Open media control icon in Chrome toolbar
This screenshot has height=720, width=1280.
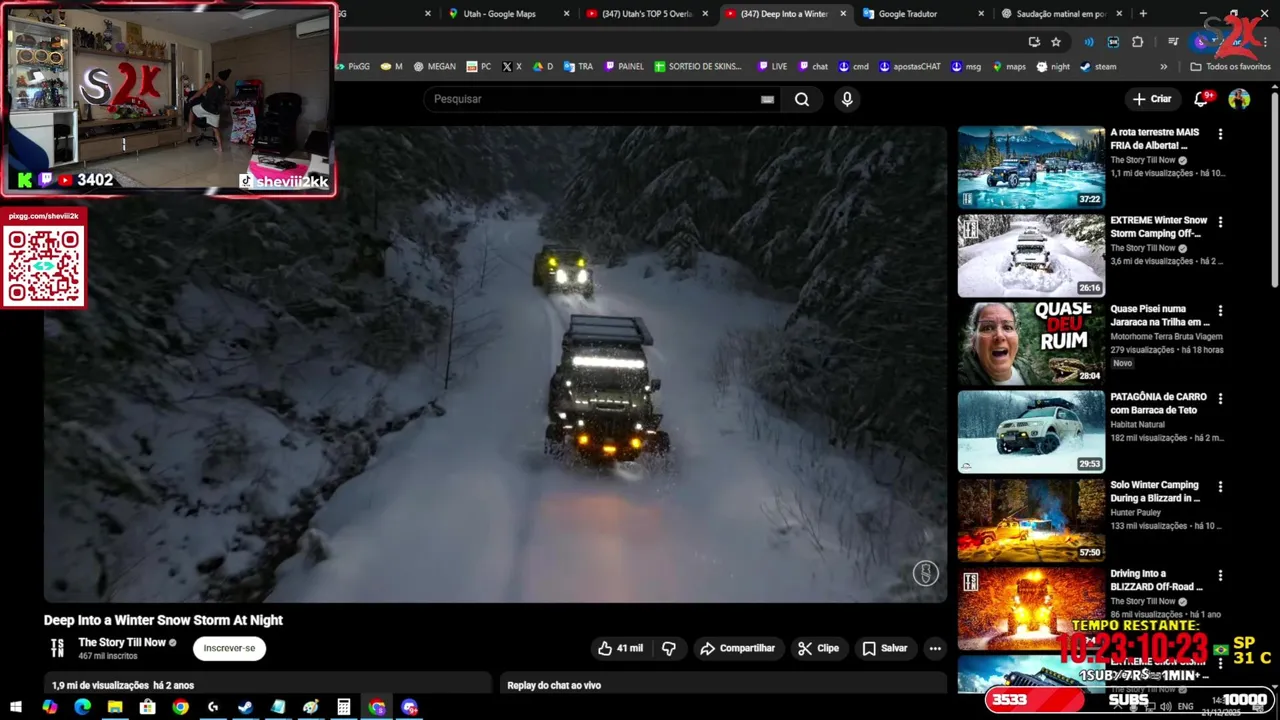[1173, 42]
